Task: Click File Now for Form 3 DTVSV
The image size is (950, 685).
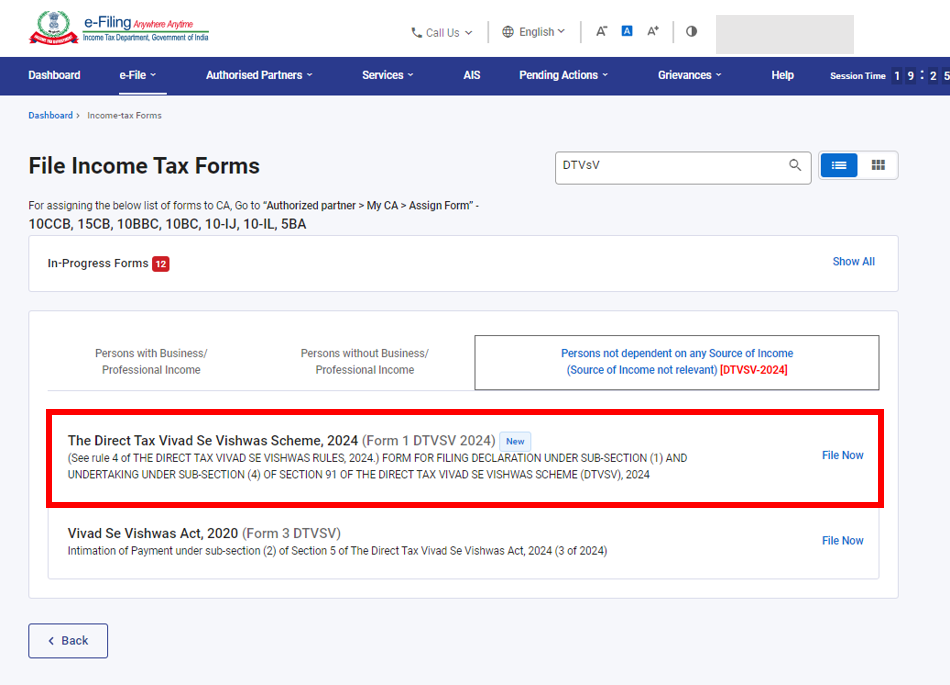Action: click(x=842, y=541)
